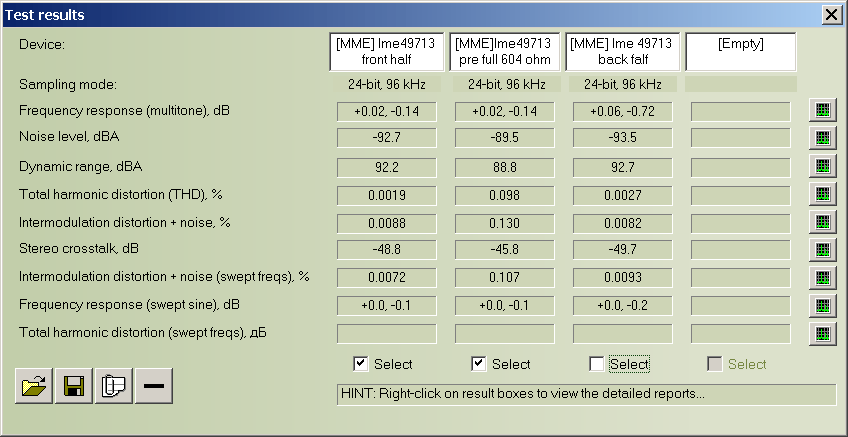Open graph for Frequency response (swept sine)
Screen dimensions: 848x437
coord(823,305)
